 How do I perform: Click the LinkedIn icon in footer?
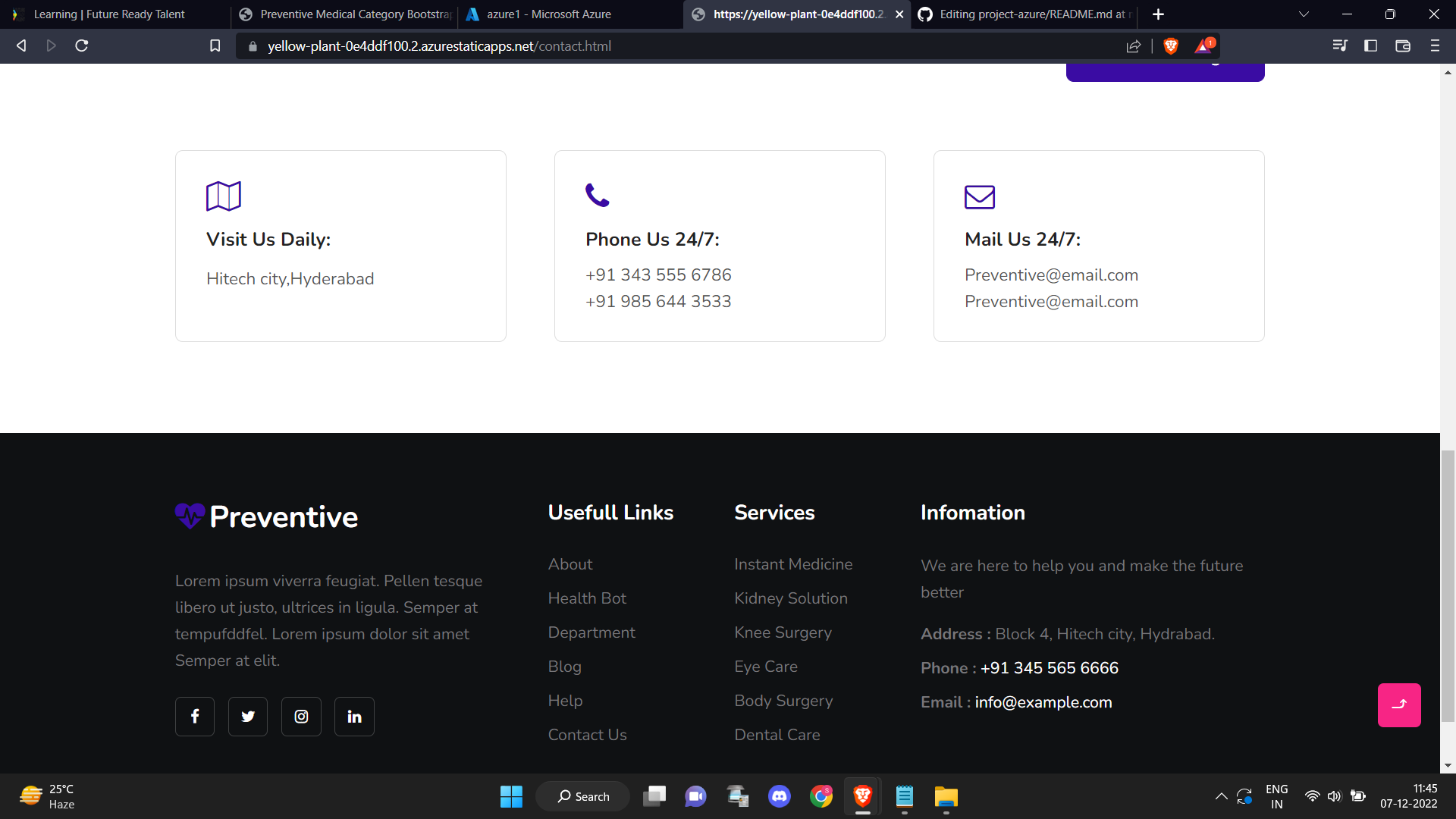(354, 716)
